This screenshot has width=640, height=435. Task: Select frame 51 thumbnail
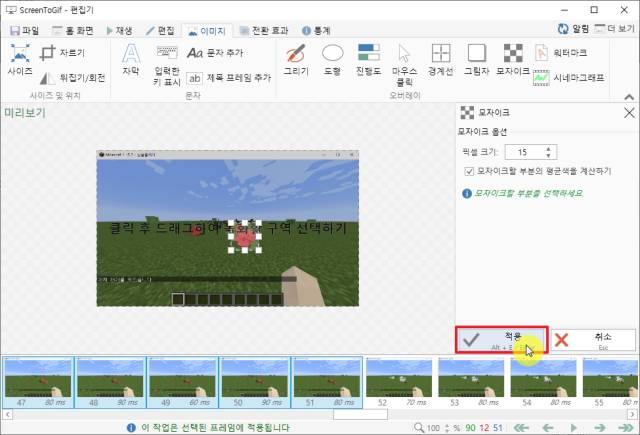(x=327, y=382)
